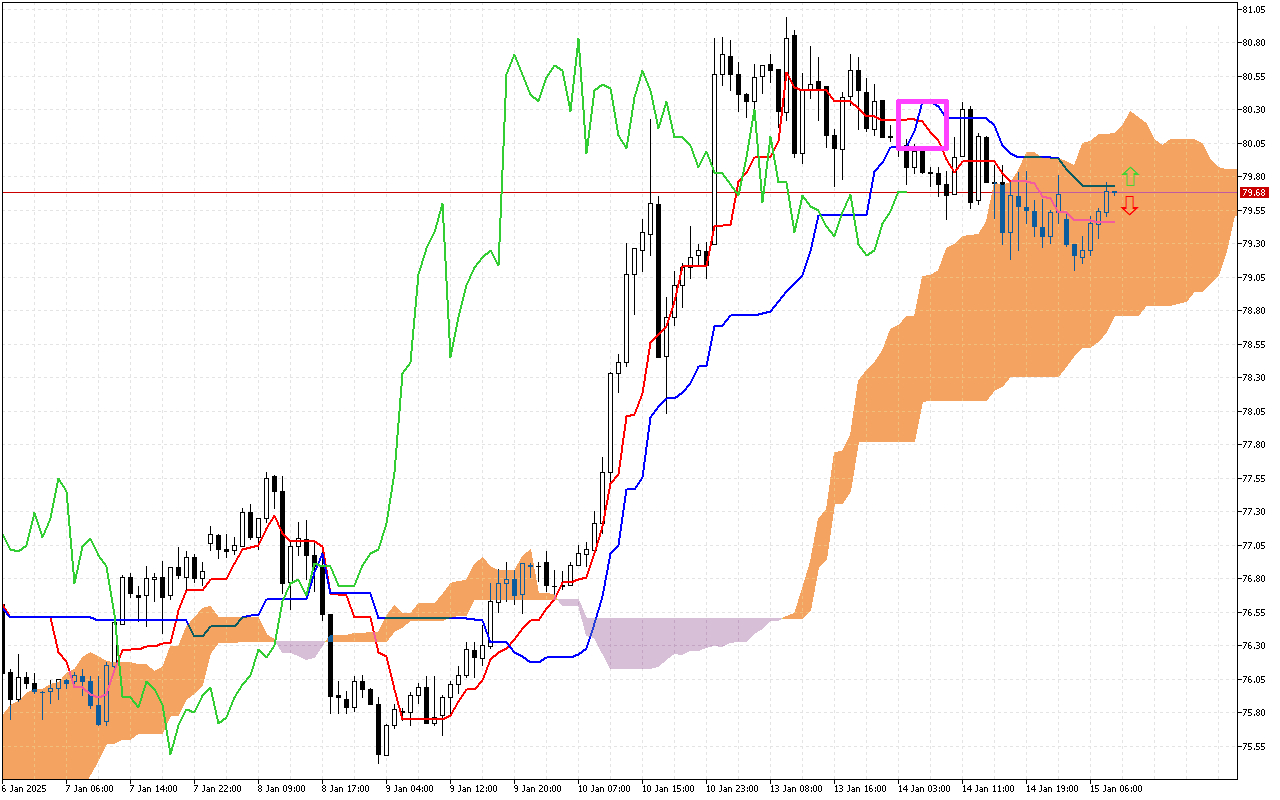Click the 76.55 price axis label
Viewport: 1280px width, 800px height.
tap(1254, 613)
